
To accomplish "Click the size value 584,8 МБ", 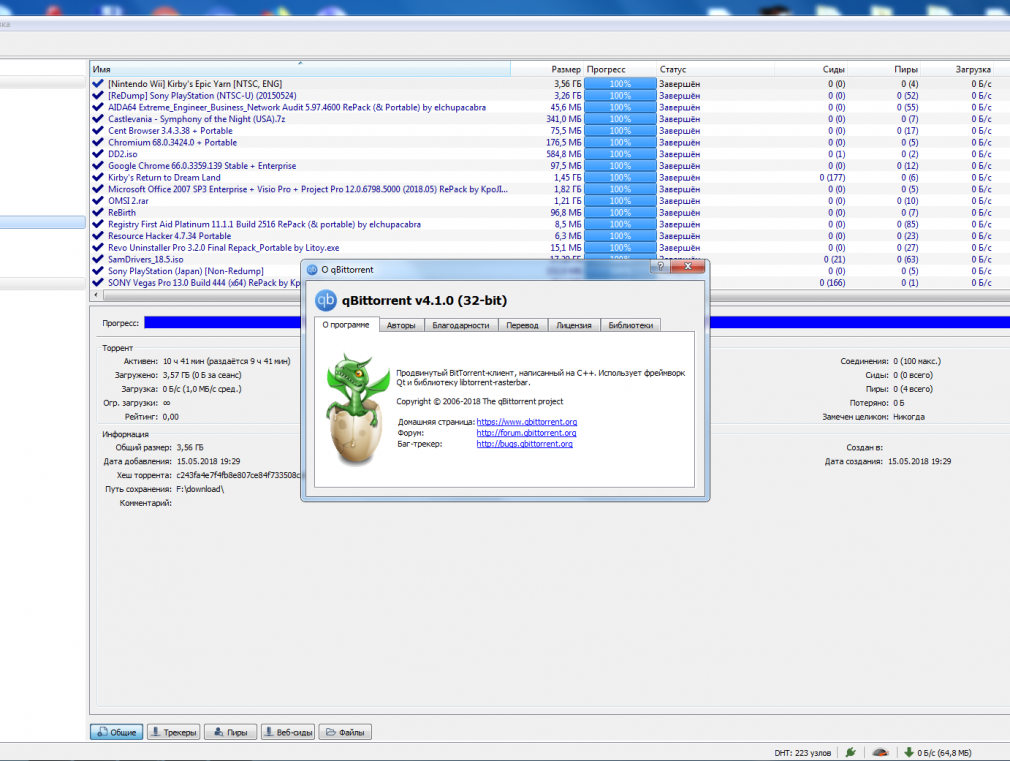I will click(564, 154).
